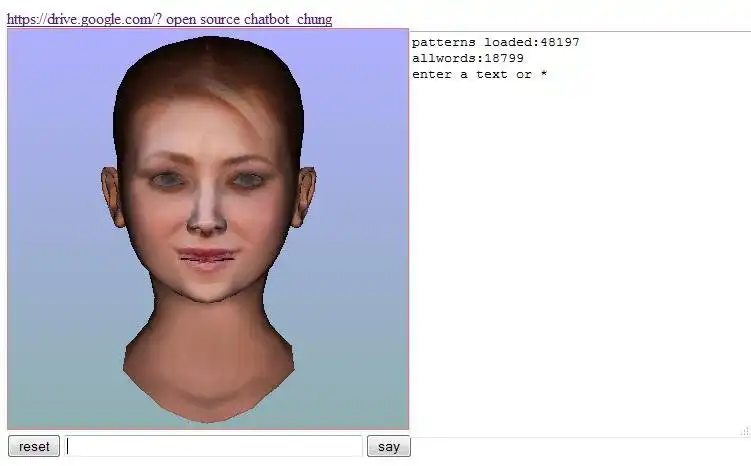
Task: Click the 'allwords:18799' log line
Action: 468,58
